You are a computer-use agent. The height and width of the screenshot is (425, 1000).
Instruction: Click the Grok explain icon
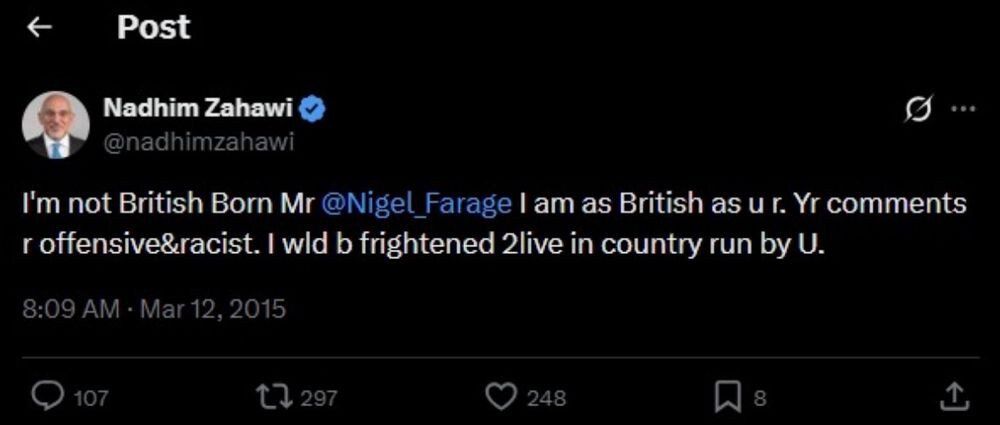click(915, 111)
